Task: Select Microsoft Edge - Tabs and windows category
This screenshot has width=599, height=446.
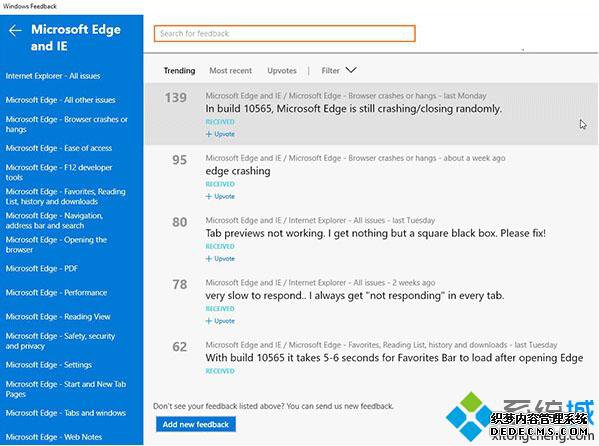Action: (66, 413)
